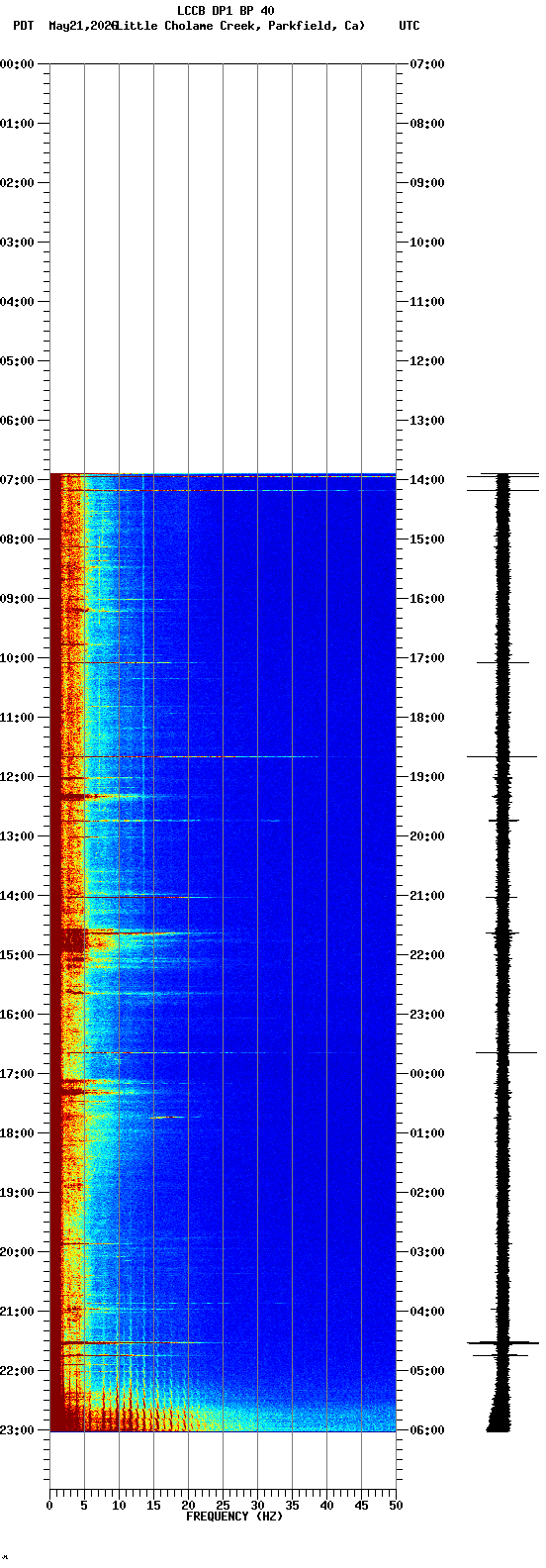The image size is (546, 1568).
Task: Click the '01:00' label on PDT axis
Action: (18, 124)
